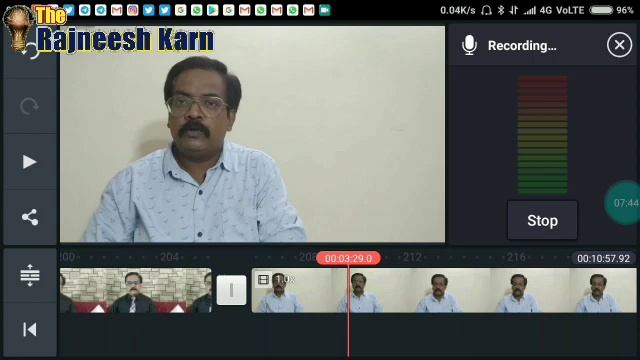Screen dimensions: 640x360
Task: Tap the microphone icon beside Recording
Action: click(469, 45)
